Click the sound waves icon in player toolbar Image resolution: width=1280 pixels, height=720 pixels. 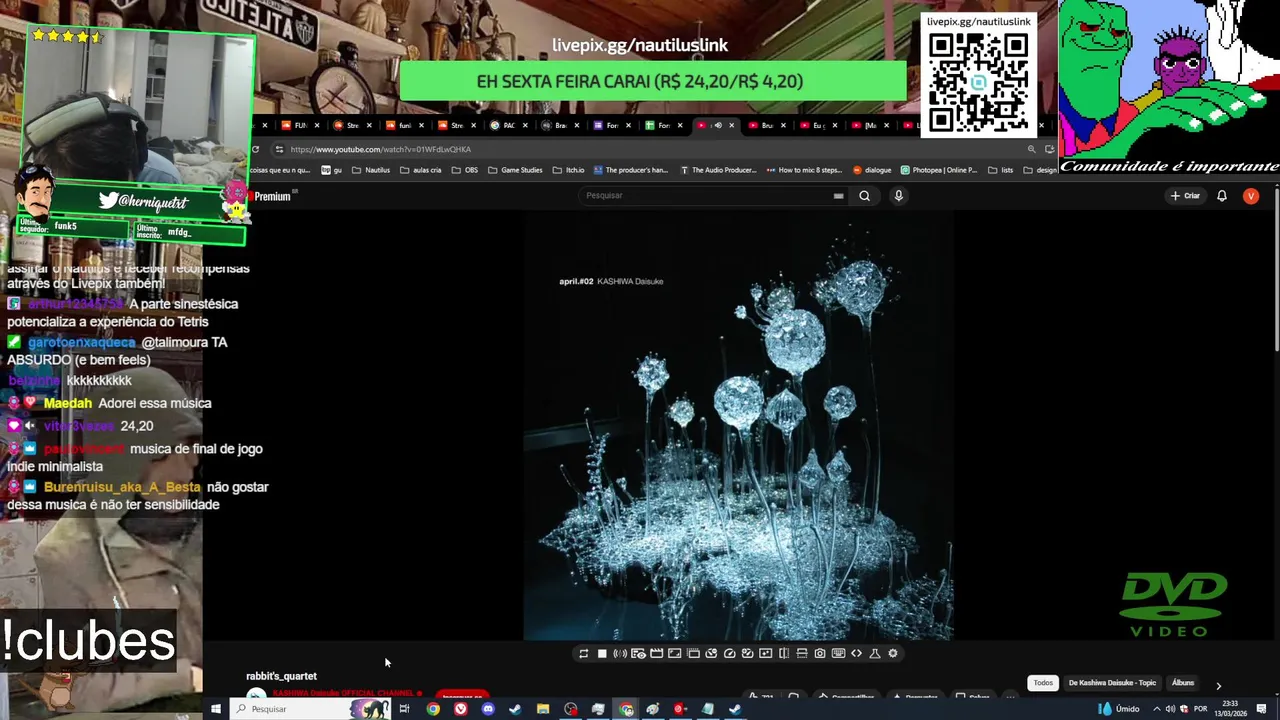(x=620, y=653)
